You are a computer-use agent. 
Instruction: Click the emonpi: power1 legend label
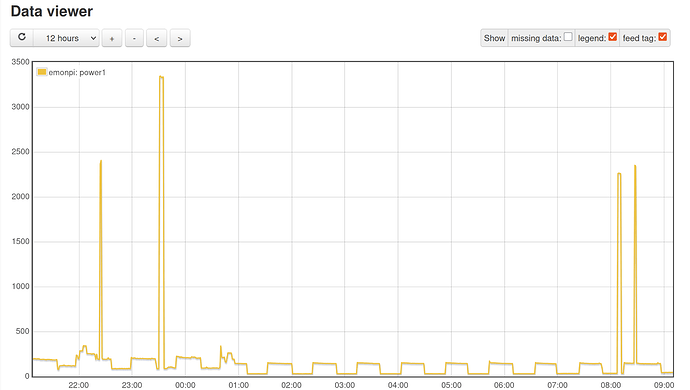(x=77, y=72)
